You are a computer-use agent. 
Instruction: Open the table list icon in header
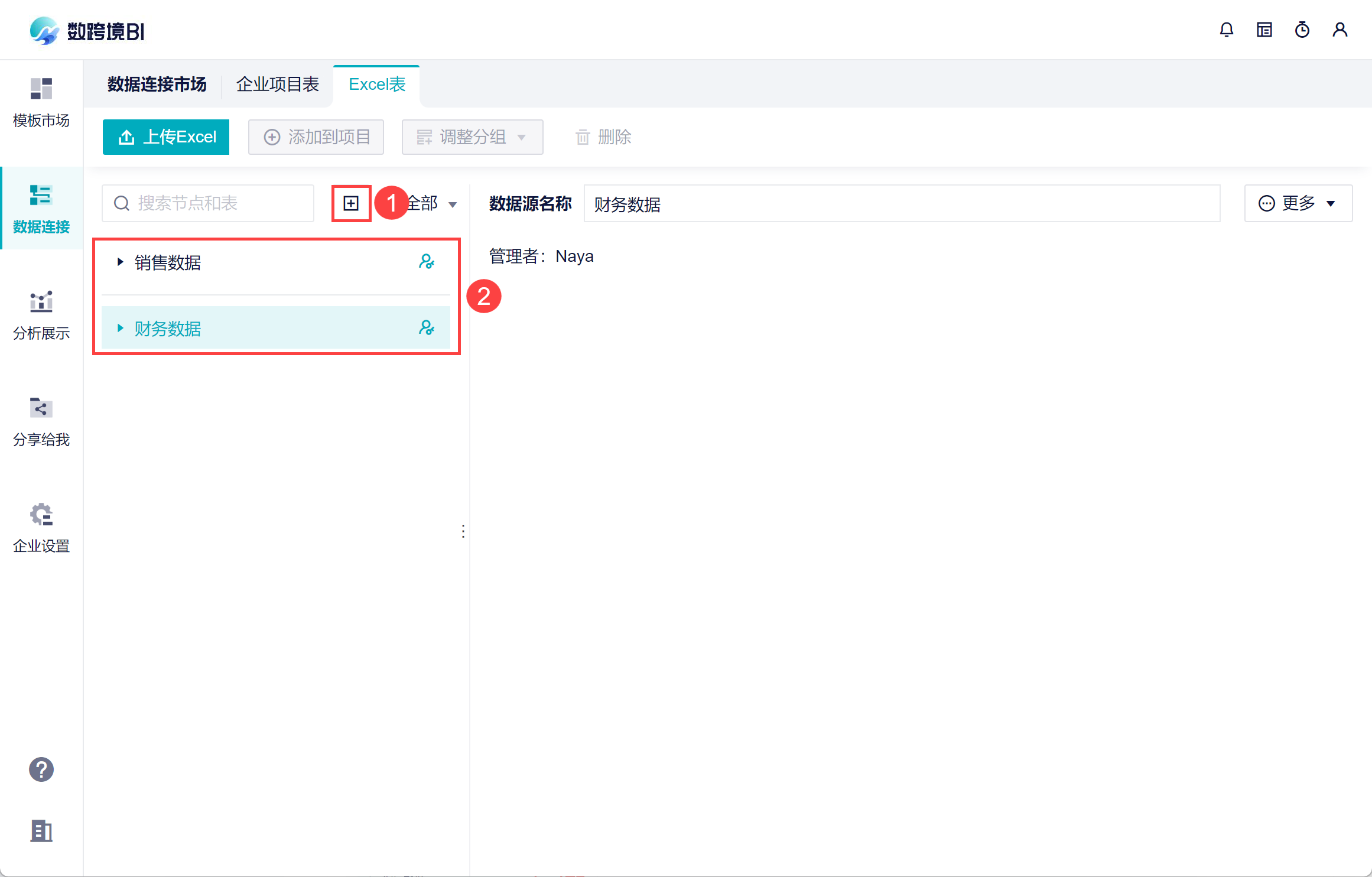click(1264, 30)
